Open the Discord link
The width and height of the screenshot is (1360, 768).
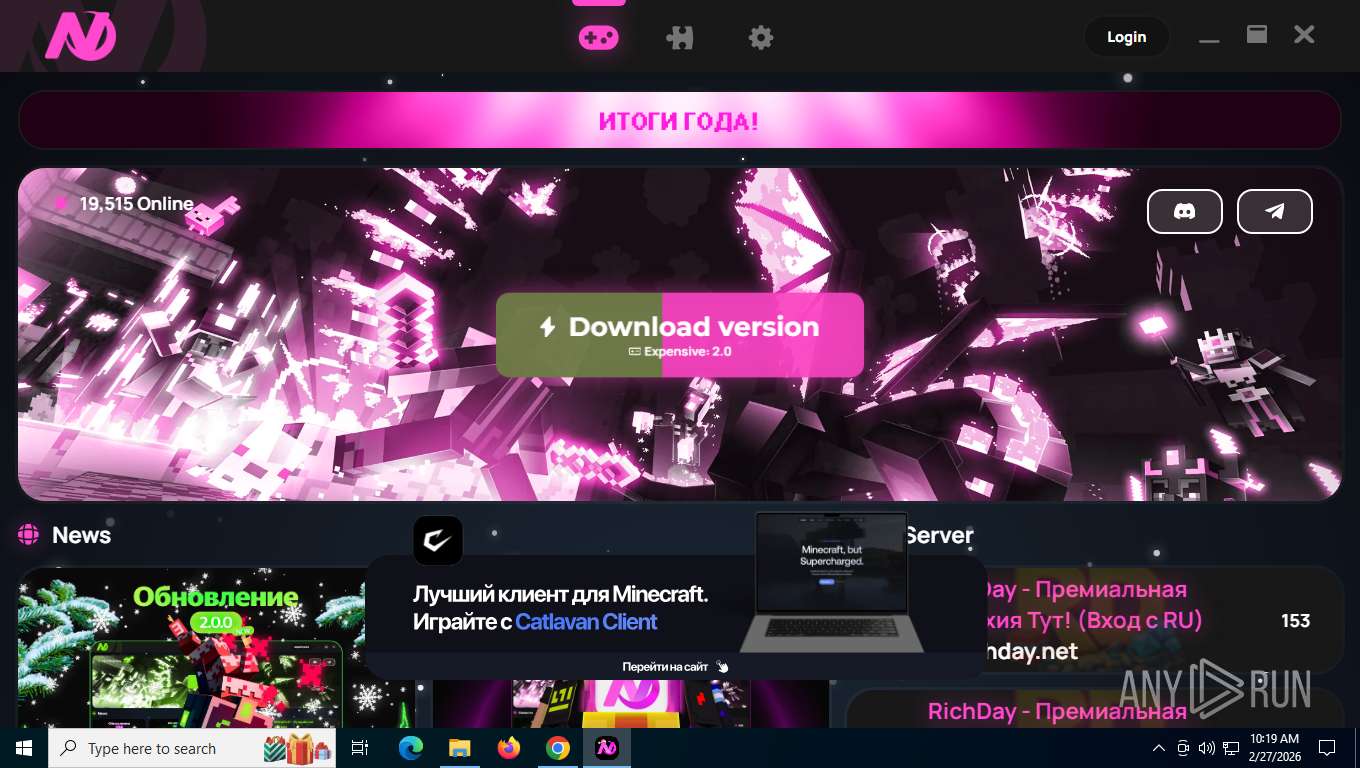click(1185, 211)
